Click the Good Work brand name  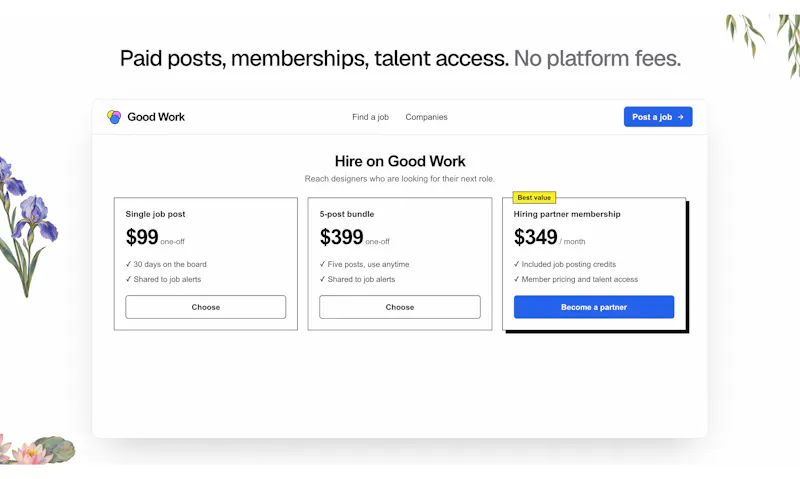(156, 117)
